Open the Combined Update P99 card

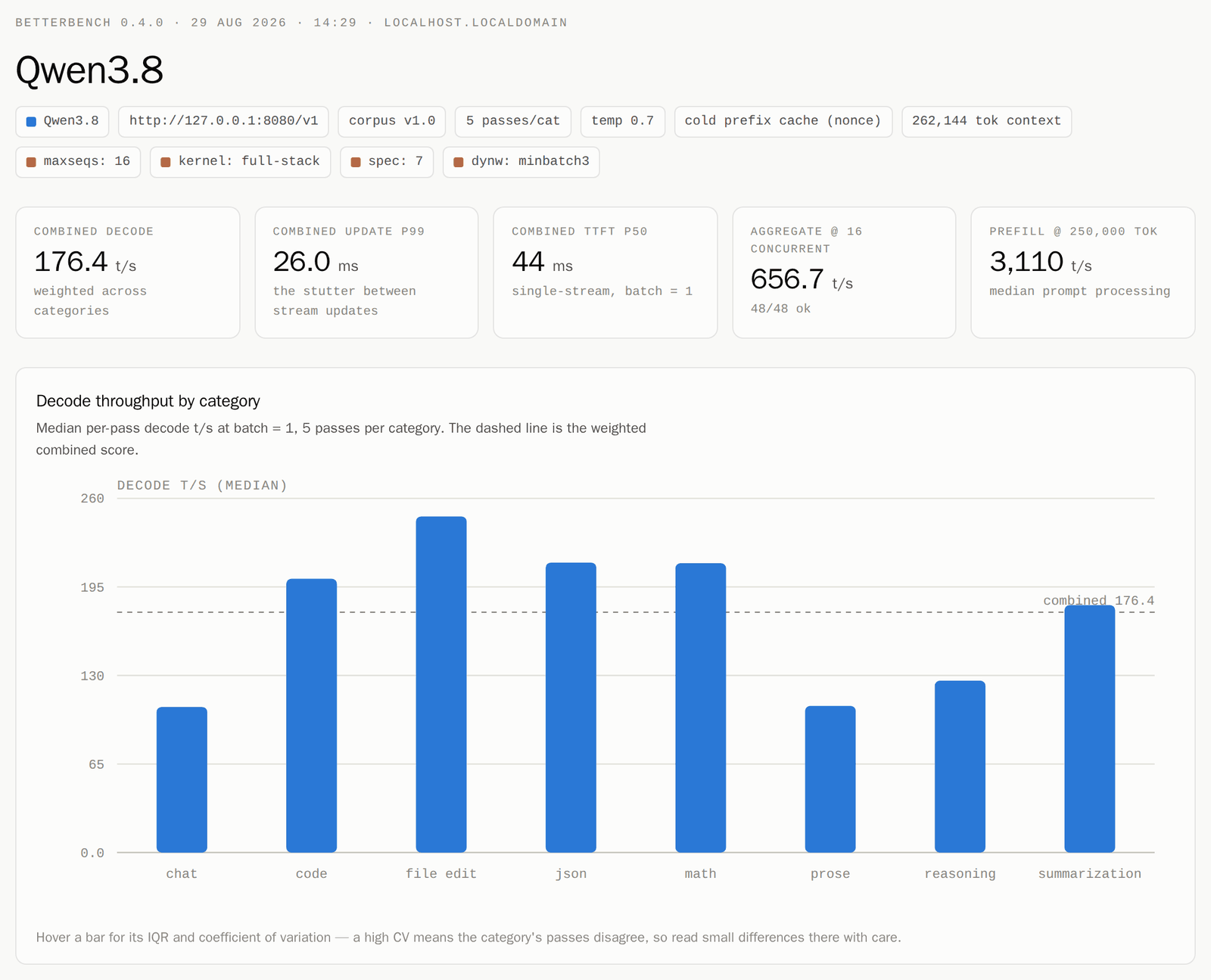(366, 272)
